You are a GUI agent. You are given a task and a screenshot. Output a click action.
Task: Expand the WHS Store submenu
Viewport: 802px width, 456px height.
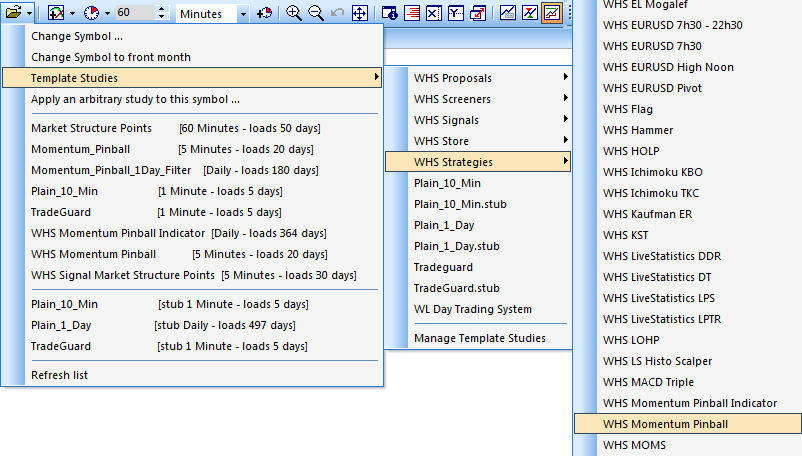(478, 141)
